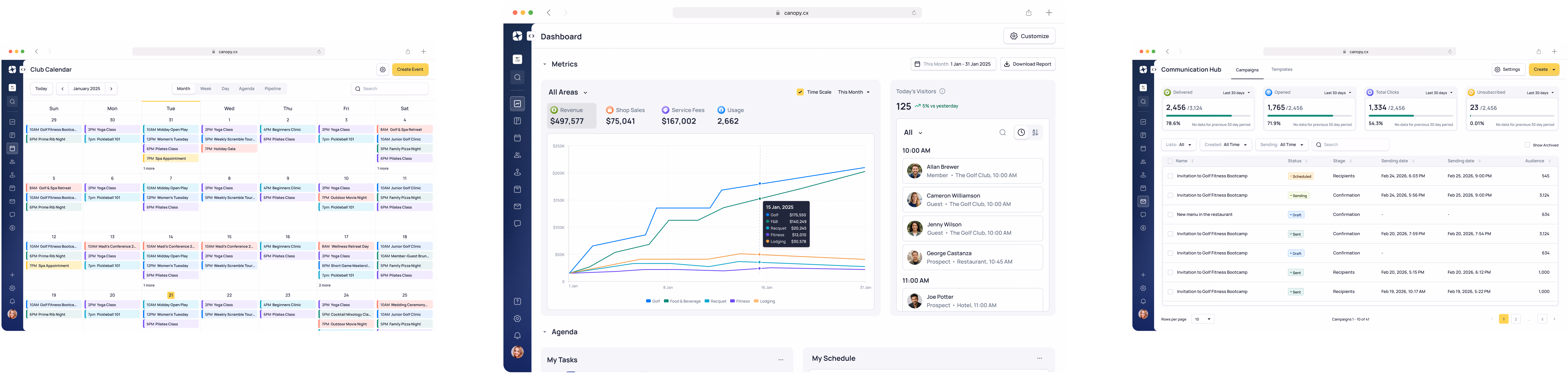Click the Golf legend swatch under chart
This screenshot has width=1568, height=374.
pos(648,301)
